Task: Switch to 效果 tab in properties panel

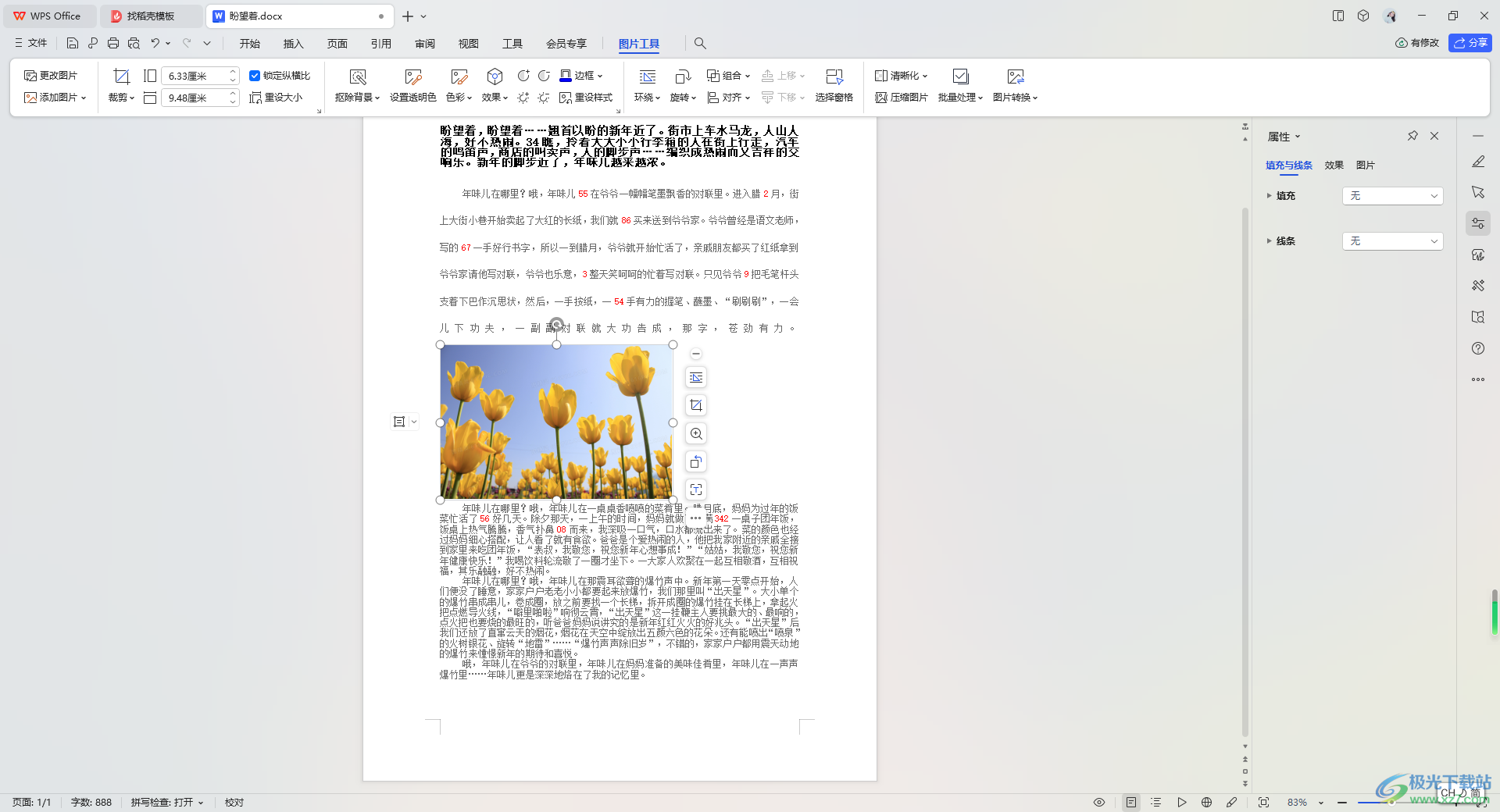Action: click(1334, 165)
